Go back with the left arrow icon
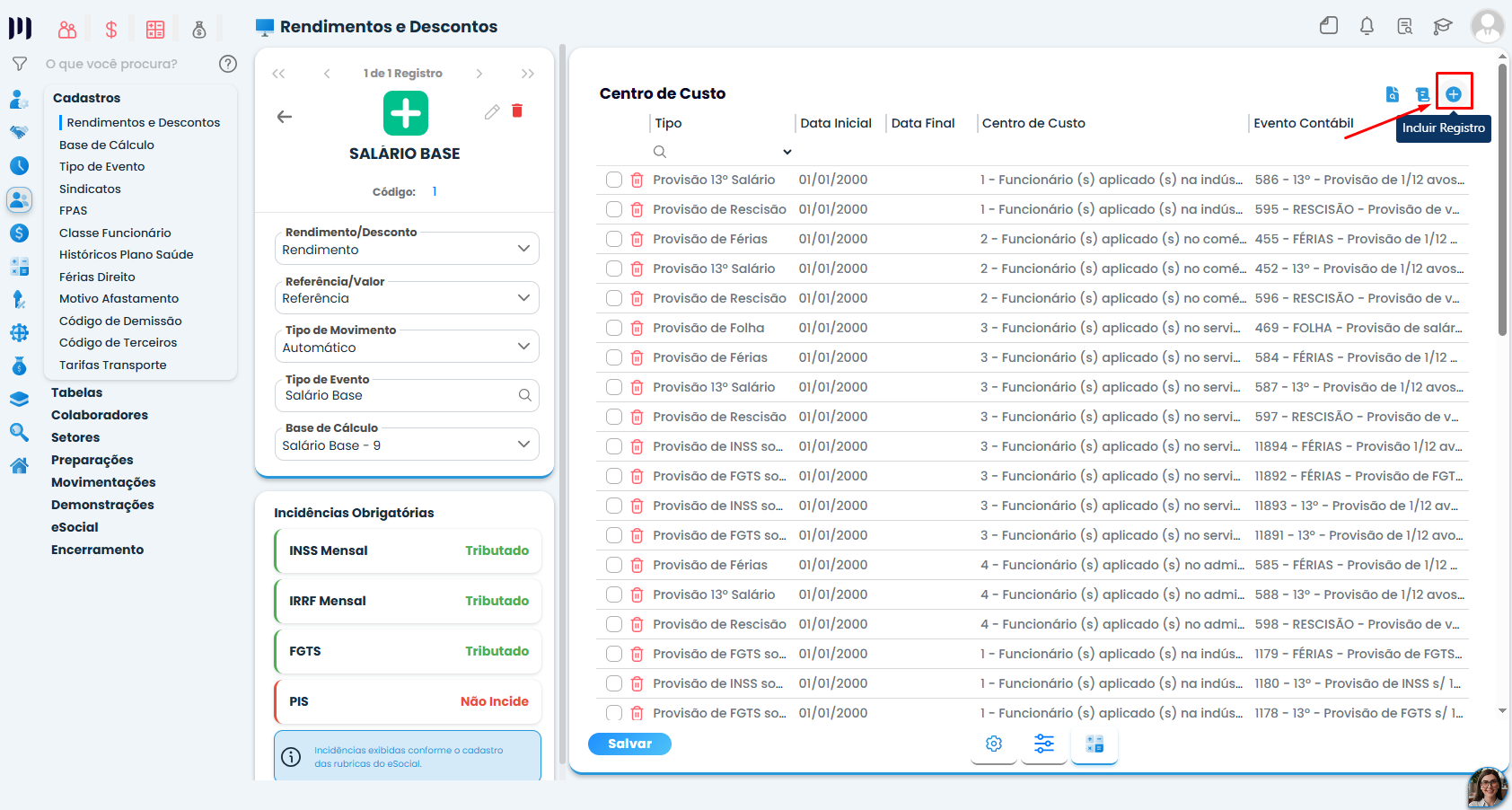1512x810 pixels. click(285, 117)
